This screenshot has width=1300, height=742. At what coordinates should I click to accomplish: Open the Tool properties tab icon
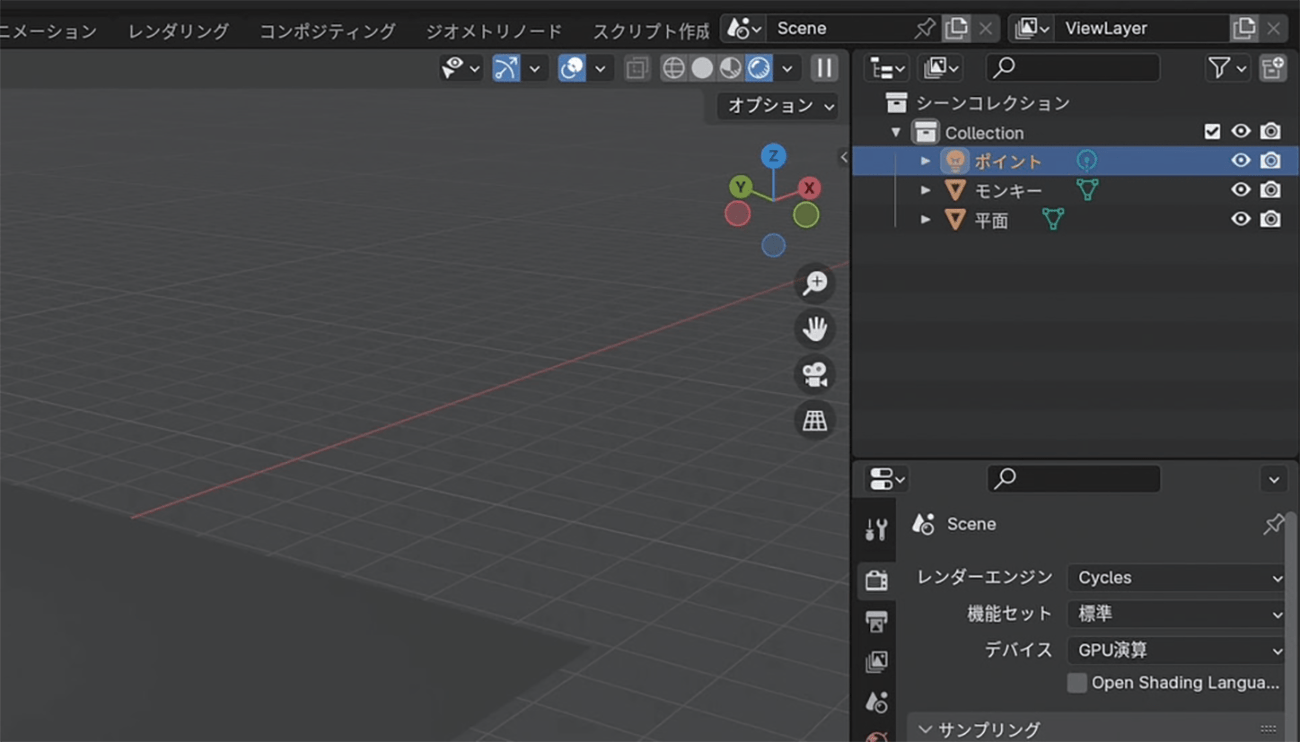877,530
